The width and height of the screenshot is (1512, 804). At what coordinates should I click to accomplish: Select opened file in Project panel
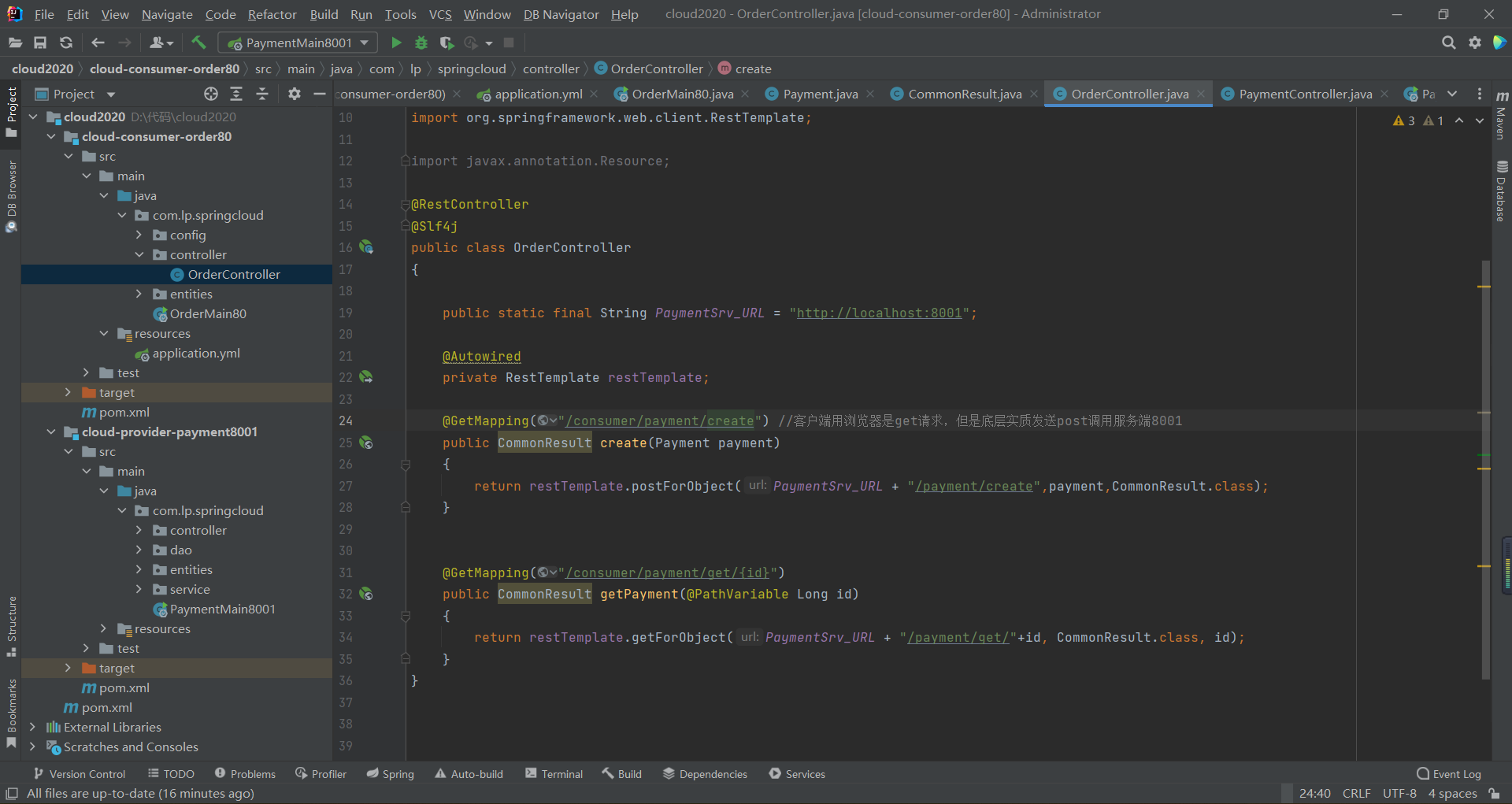coord(210,94)
